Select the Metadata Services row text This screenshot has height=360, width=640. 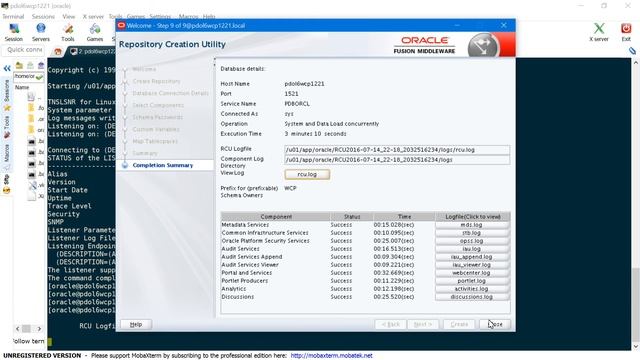click(245, 225)
